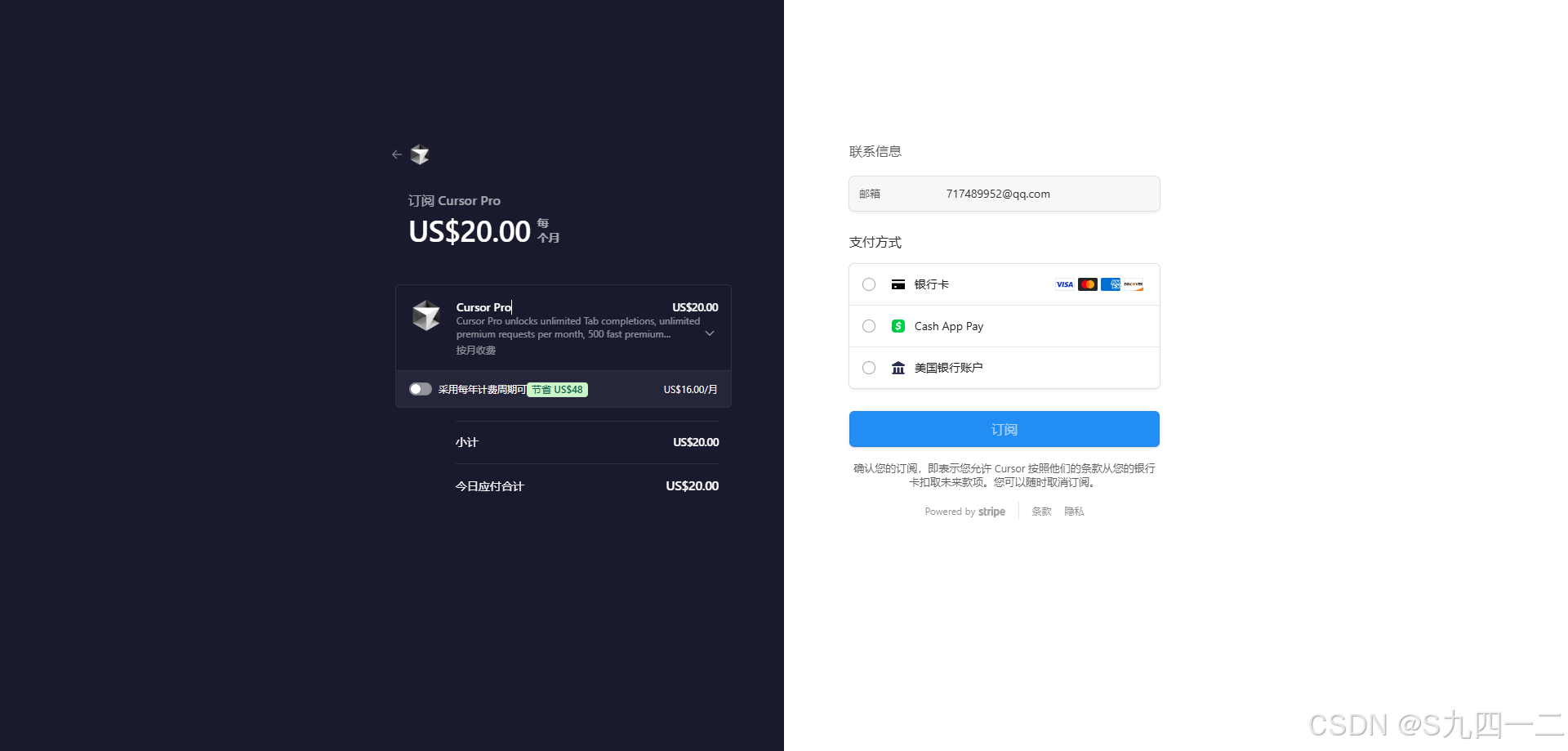The width and height of the screenshot is (1568, 751).
Task: Select the 美国银行账户 radio button
Action: (x=869, y=368)
